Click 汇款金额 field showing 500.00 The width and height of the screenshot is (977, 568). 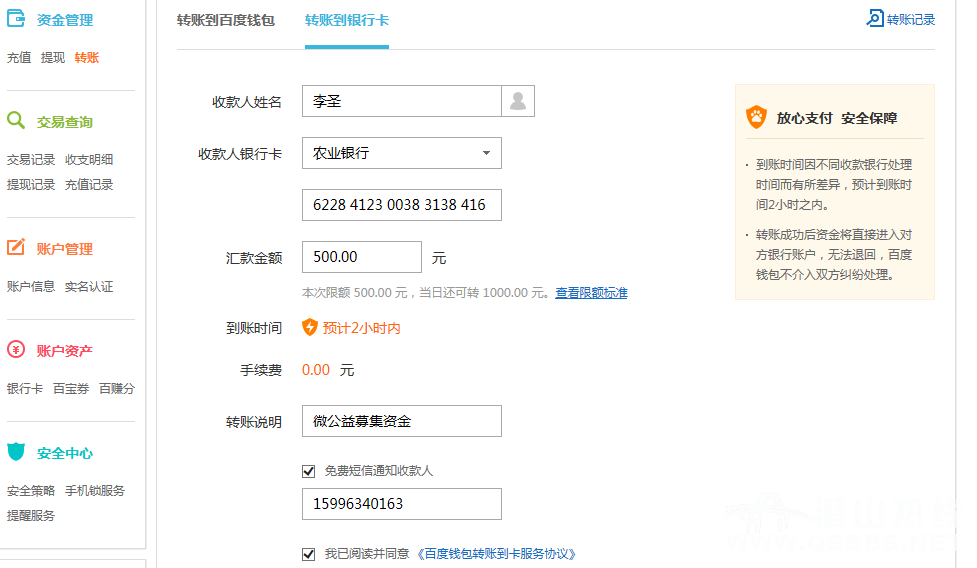coord(362,257)
